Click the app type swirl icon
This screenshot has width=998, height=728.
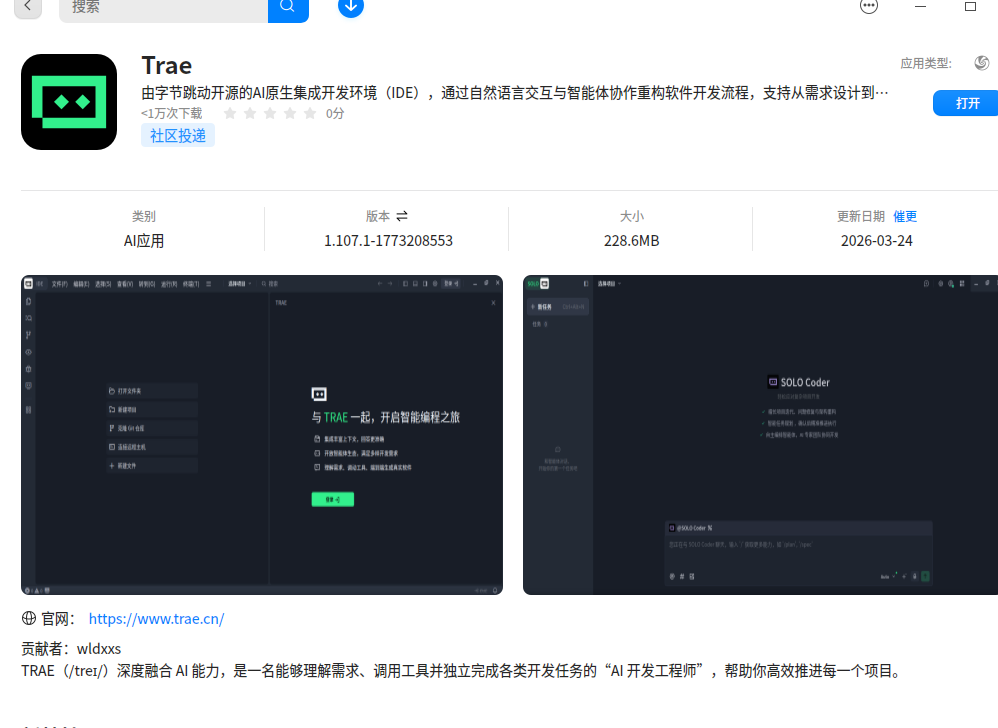982,63
